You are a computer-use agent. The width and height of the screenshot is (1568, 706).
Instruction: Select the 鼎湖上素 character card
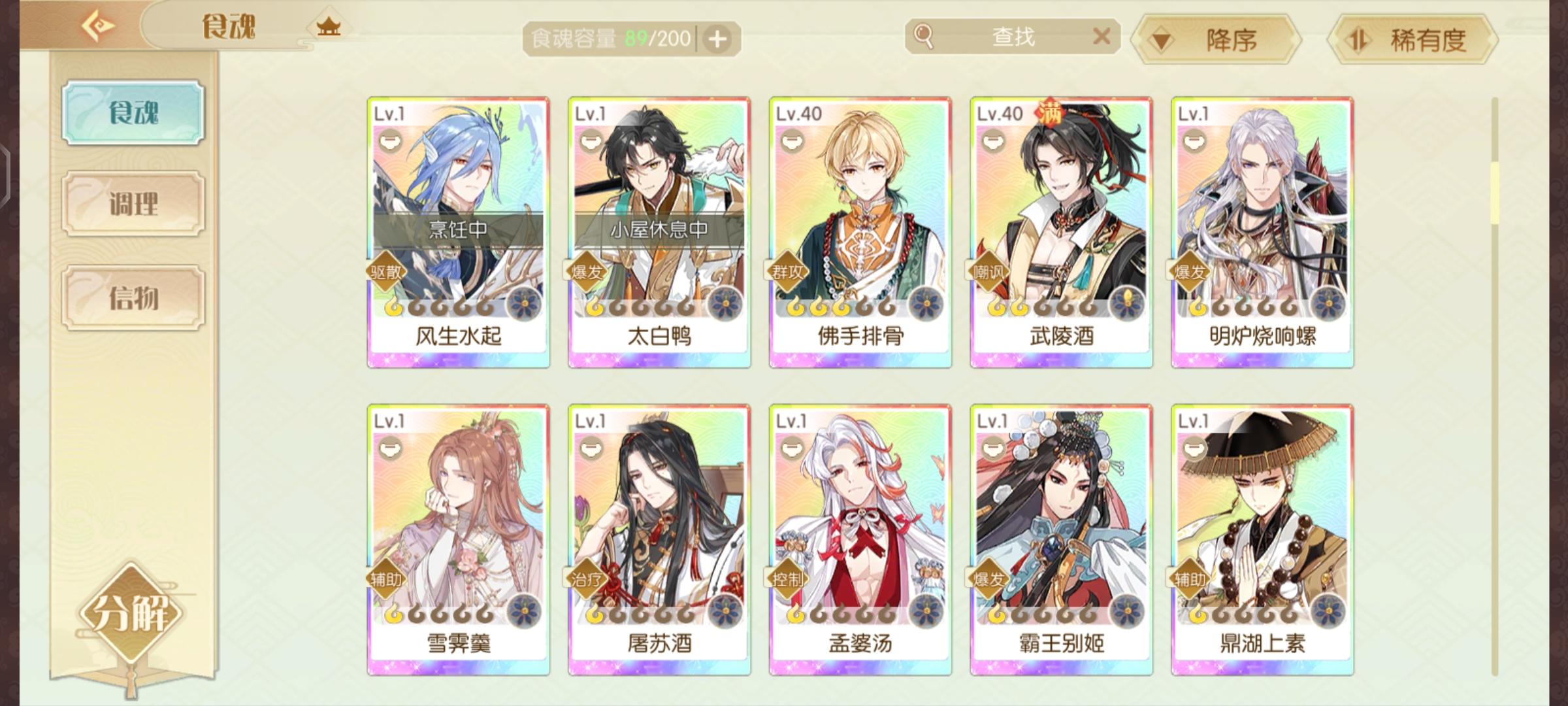coord(1262,539)
